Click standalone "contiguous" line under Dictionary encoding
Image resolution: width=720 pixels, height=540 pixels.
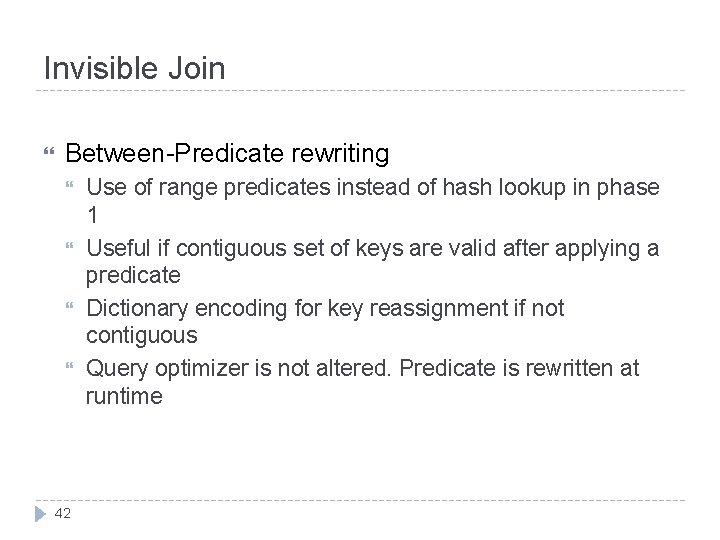(x=141, y=337)
